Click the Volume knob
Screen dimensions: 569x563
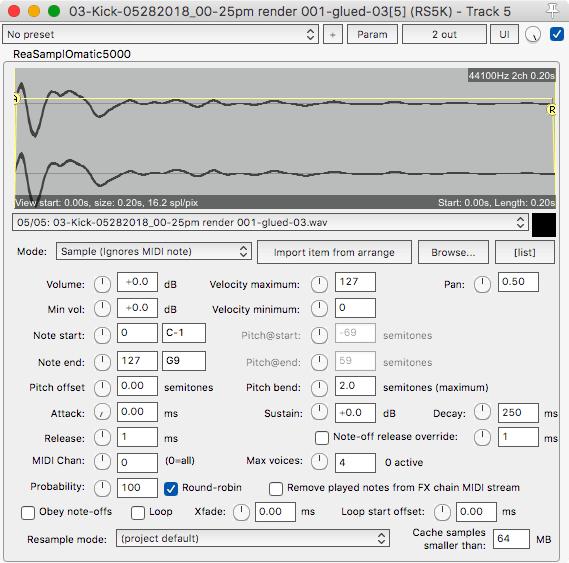(102, 284)
